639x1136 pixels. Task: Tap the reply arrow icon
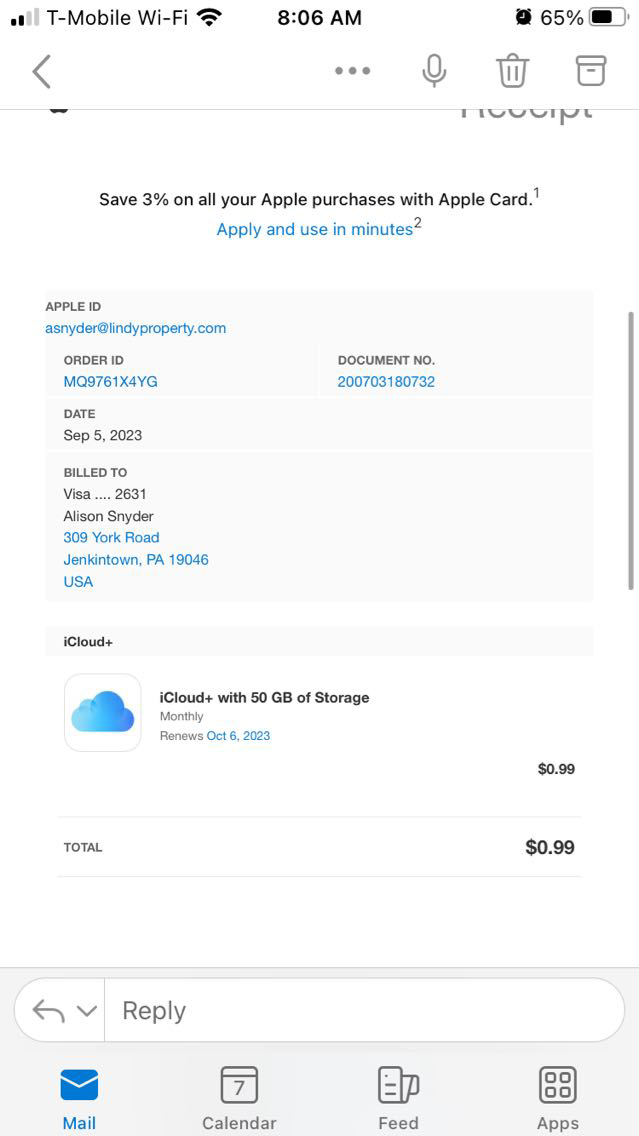[x=48, y=1010]
